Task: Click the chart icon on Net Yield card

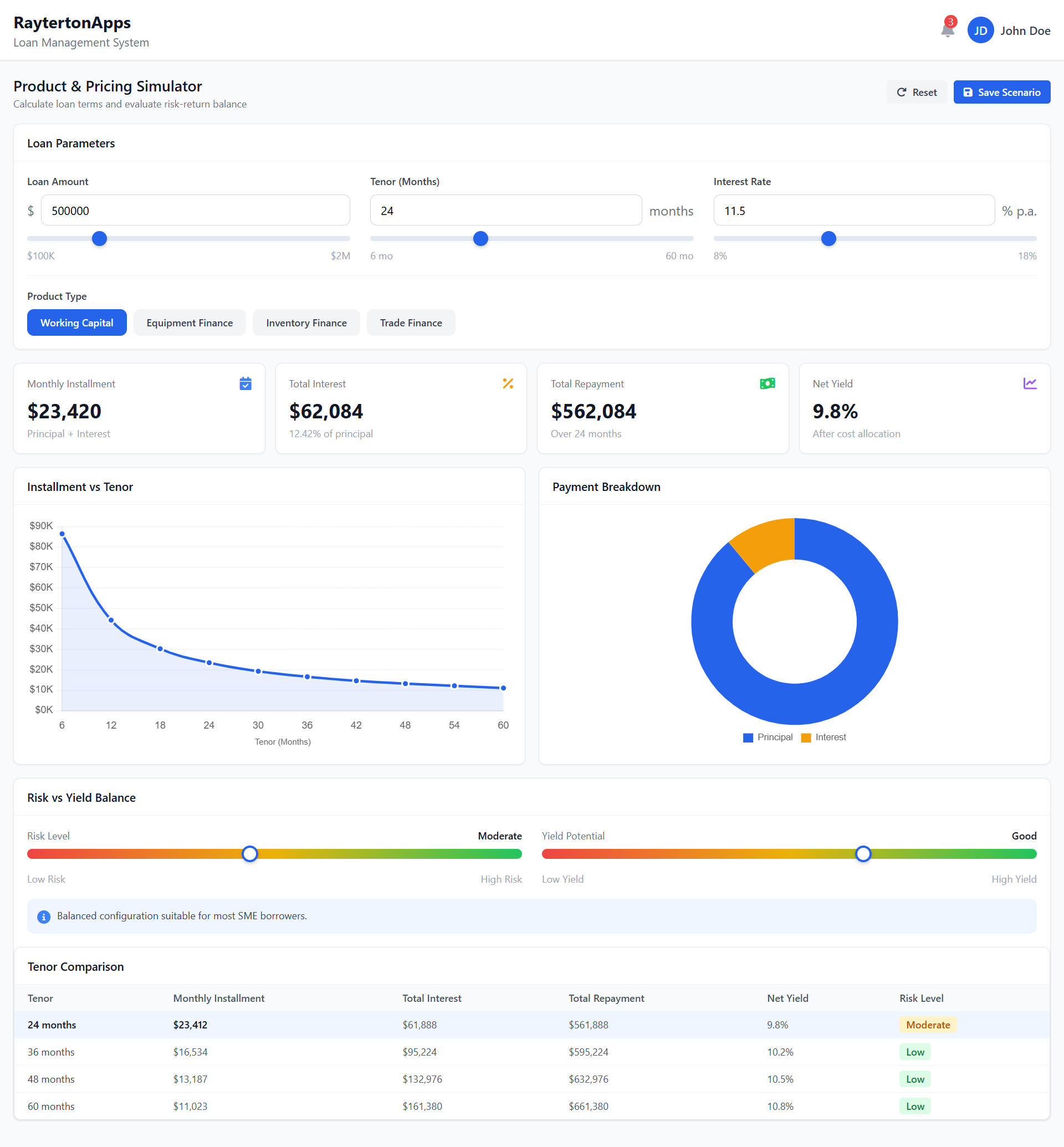Action: click(1031, 383)
